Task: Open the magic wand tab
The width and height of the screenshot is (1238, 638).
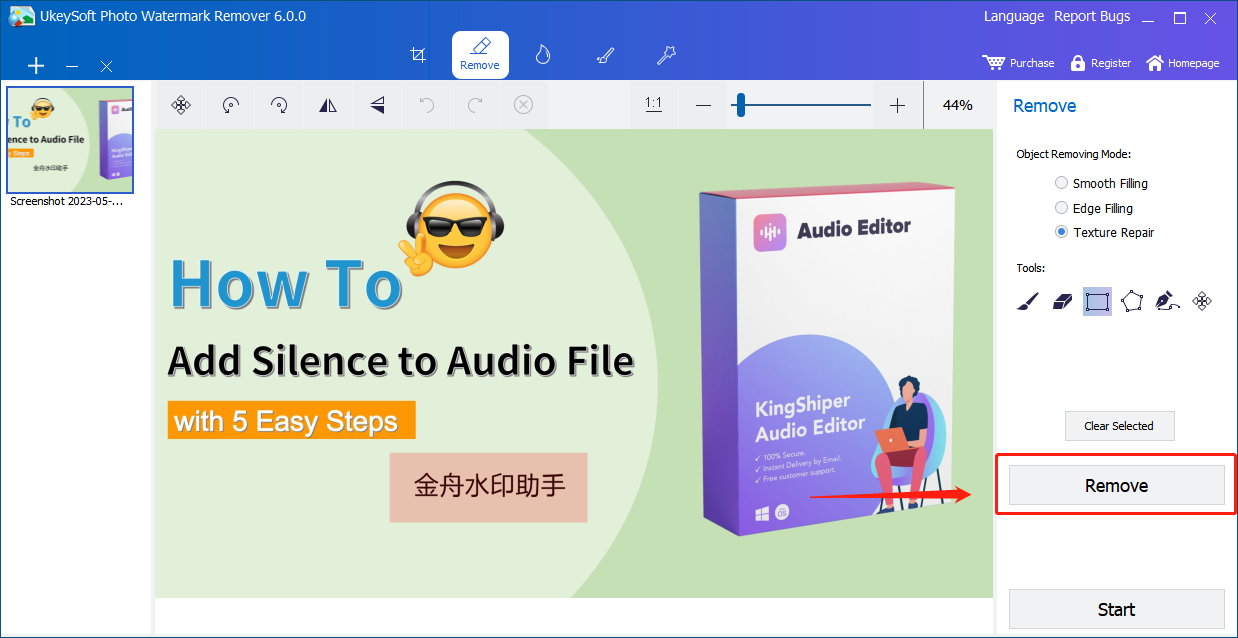Action: pyautogui.click(x=666, y=55)
